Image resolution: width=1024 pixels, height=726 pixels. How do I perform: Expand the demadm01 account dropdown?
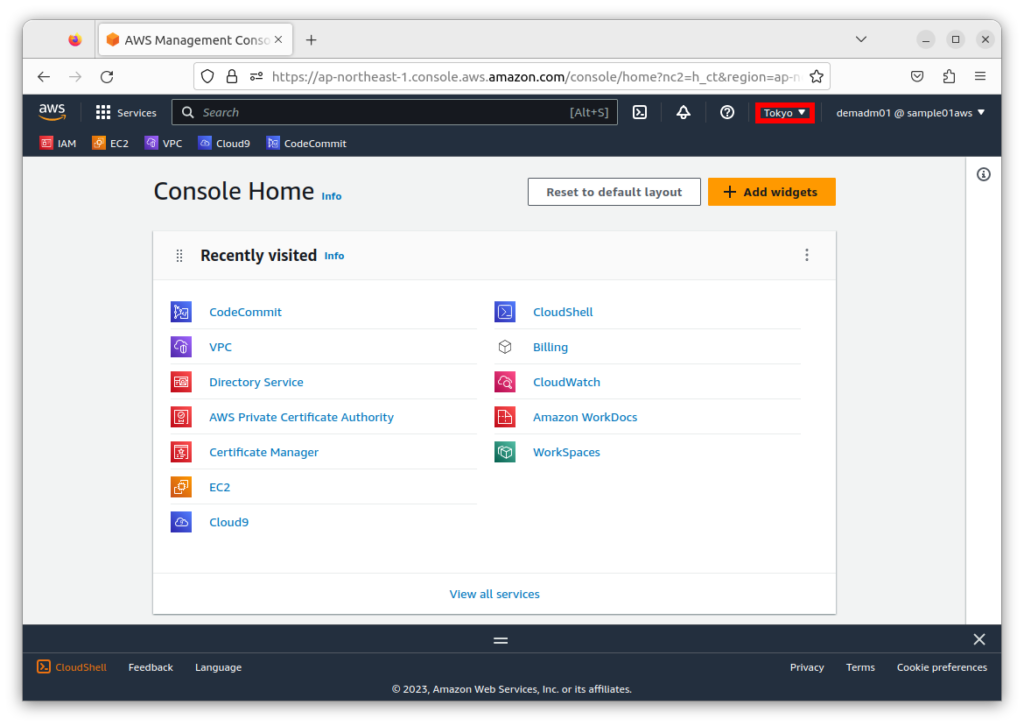tap(910, 113)
